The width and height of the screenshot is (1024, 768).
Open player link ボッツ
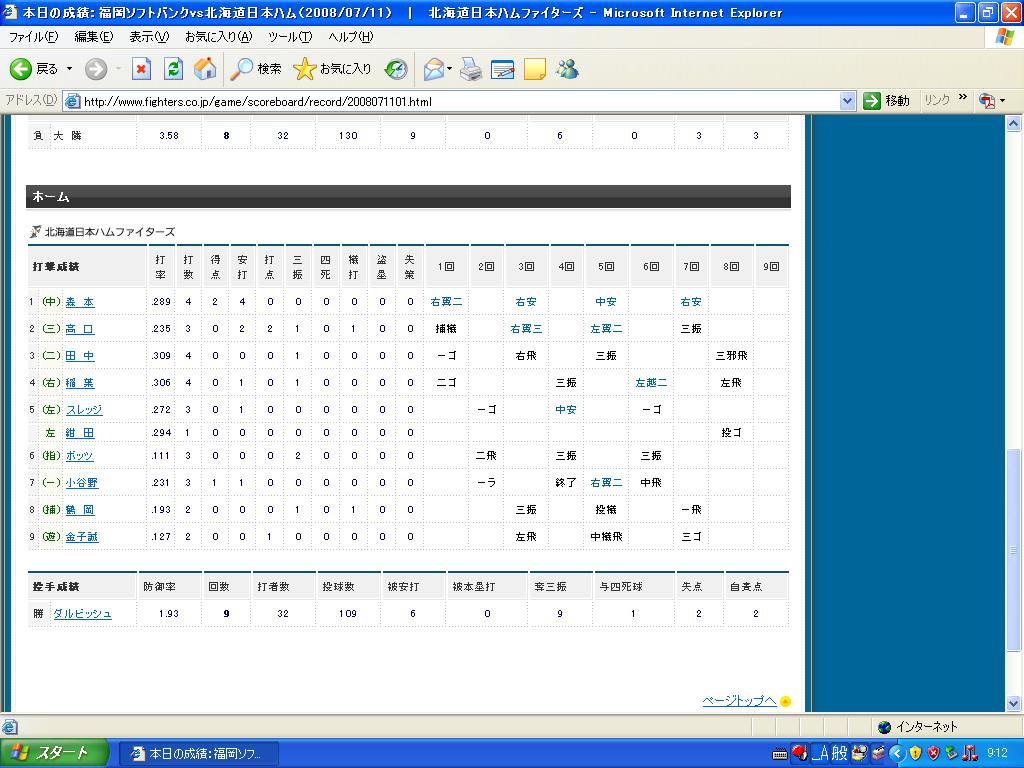coord(80,456)
